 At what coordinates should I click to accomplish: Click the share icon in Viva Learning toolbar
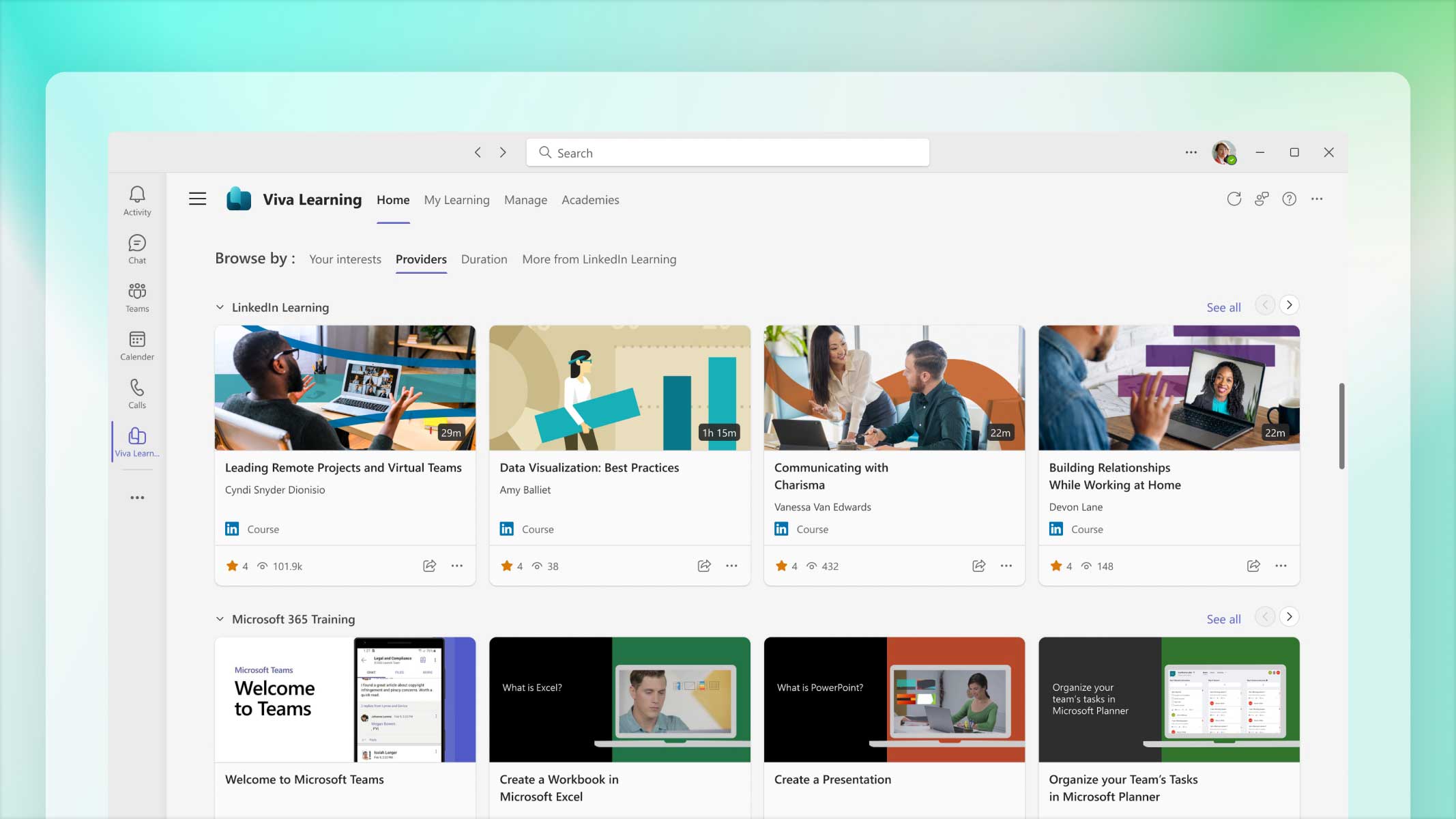[1262, 199]
